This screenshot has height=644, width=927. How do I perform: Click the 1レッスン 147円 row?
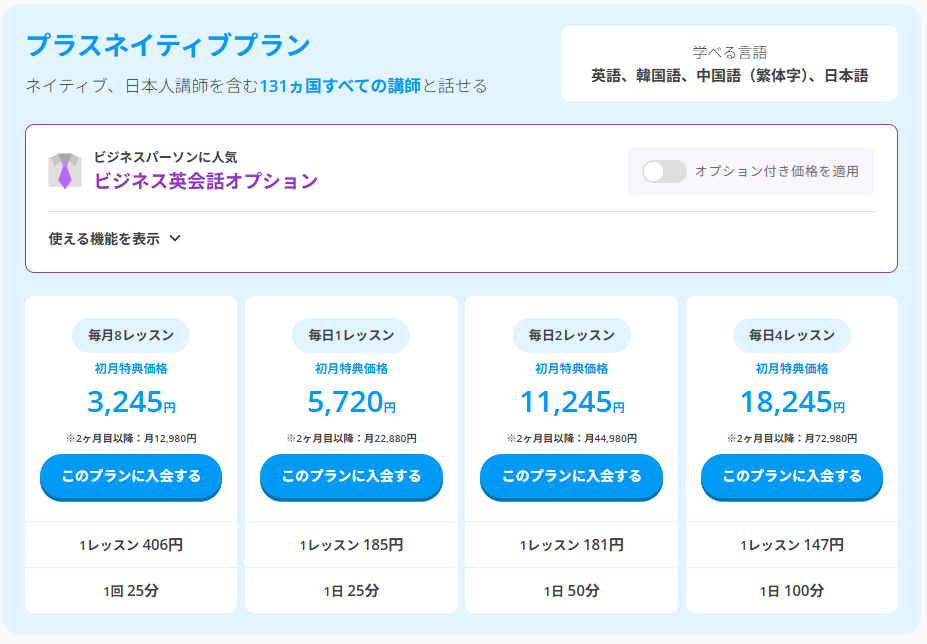click(x=791, y=545)
